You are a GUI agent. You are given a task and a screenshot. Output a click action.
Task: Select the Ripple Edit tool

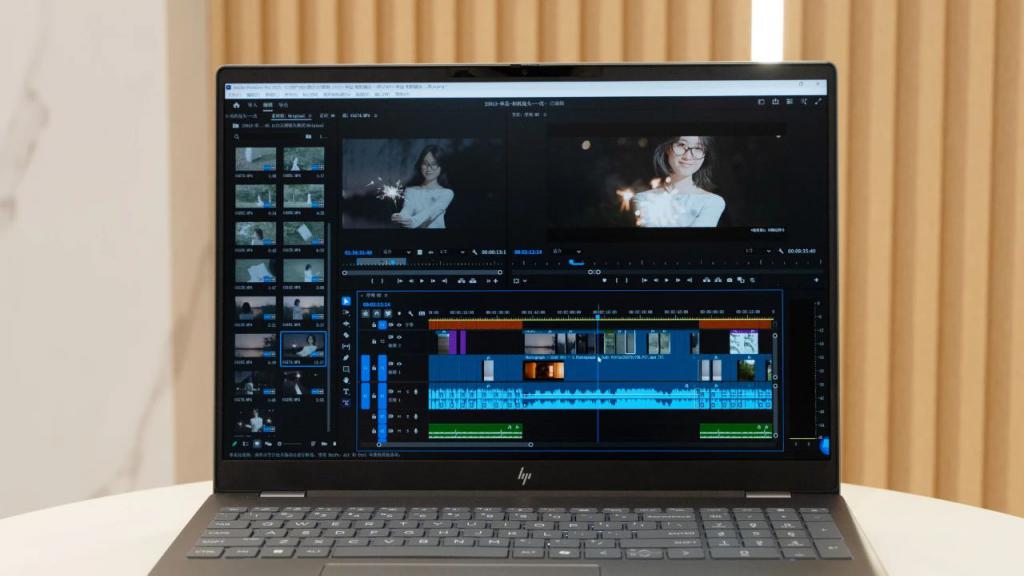tap(346, 324)
